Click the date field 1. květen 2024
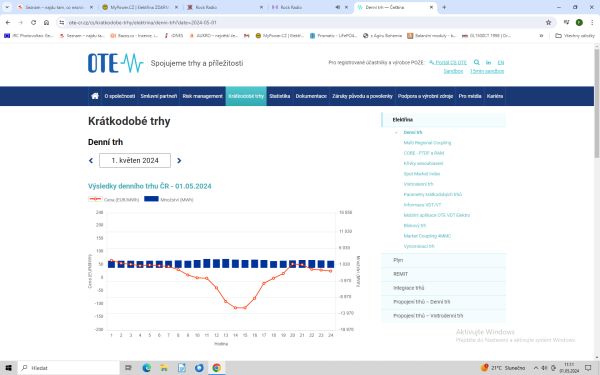 click(135, 161)
